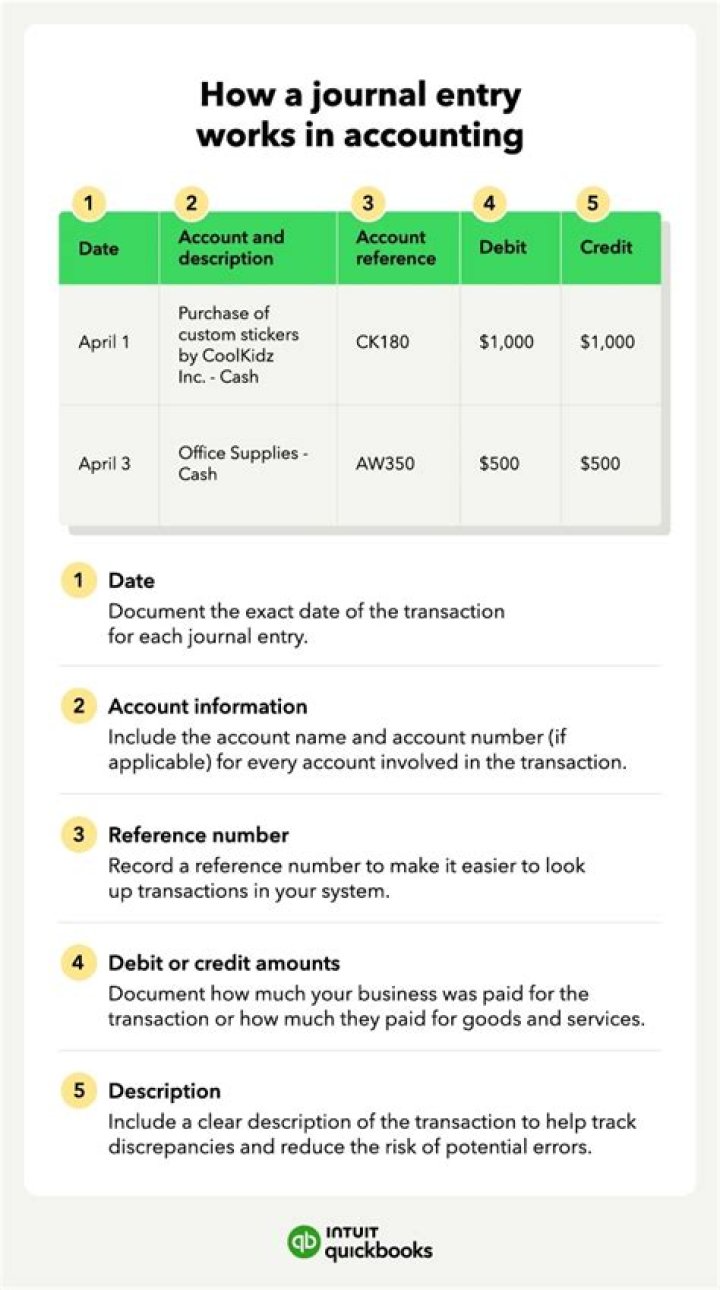The height and width of the screenshot is (1290, 720).
Task: Click number 3 badge above Account reference
Action: (x=368, y=204)
